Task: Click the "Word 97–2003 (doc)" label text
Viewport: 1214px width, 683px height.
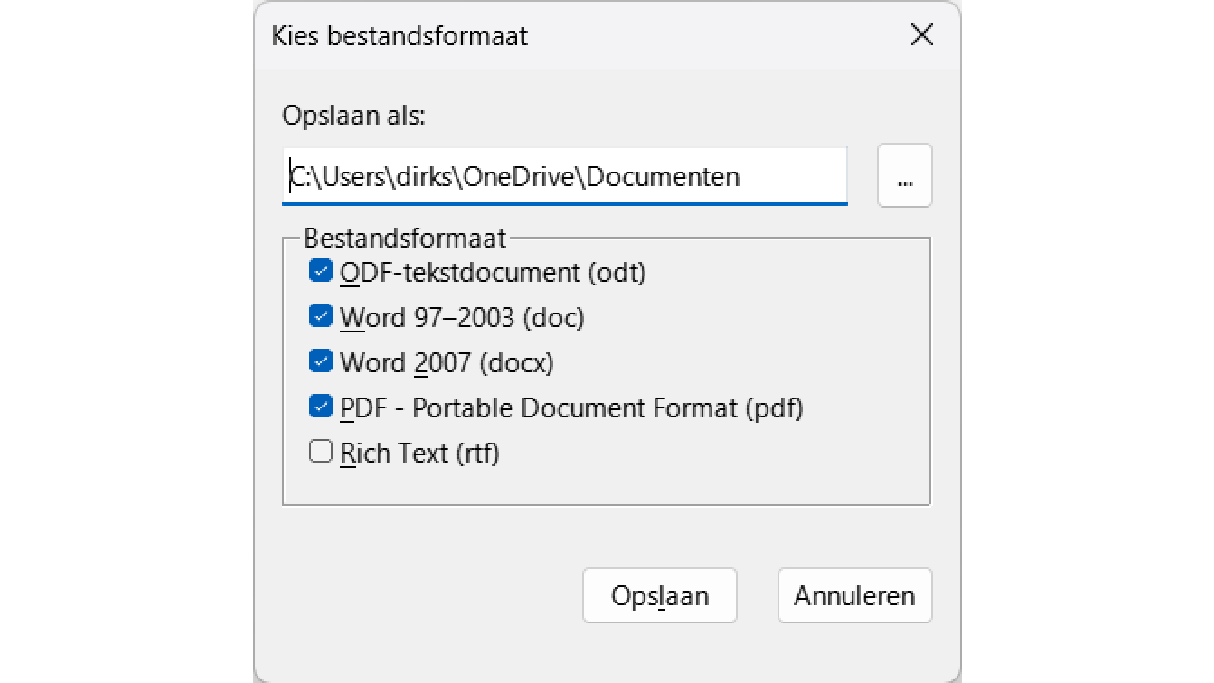Action: [462, 317]
